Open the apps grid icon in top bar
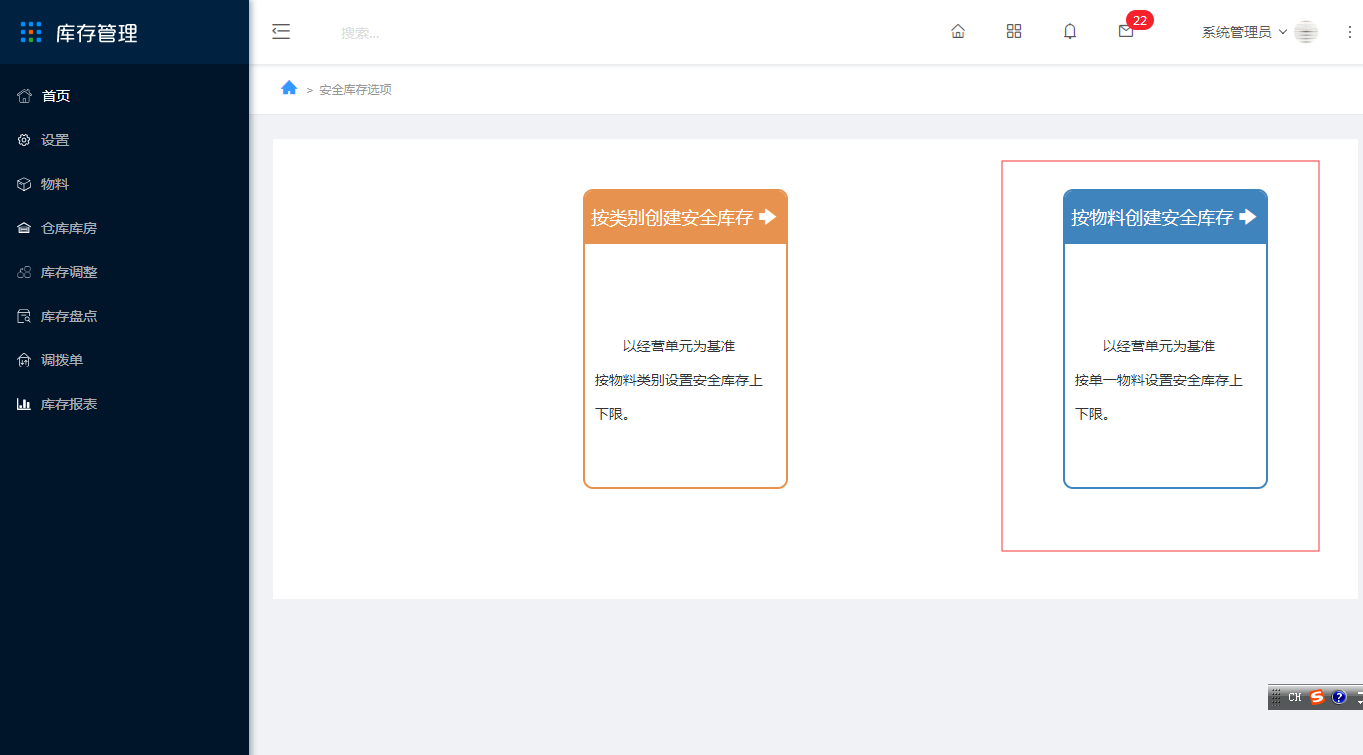The width and height of the screenshot is (1363, 755). point(1014,32)
